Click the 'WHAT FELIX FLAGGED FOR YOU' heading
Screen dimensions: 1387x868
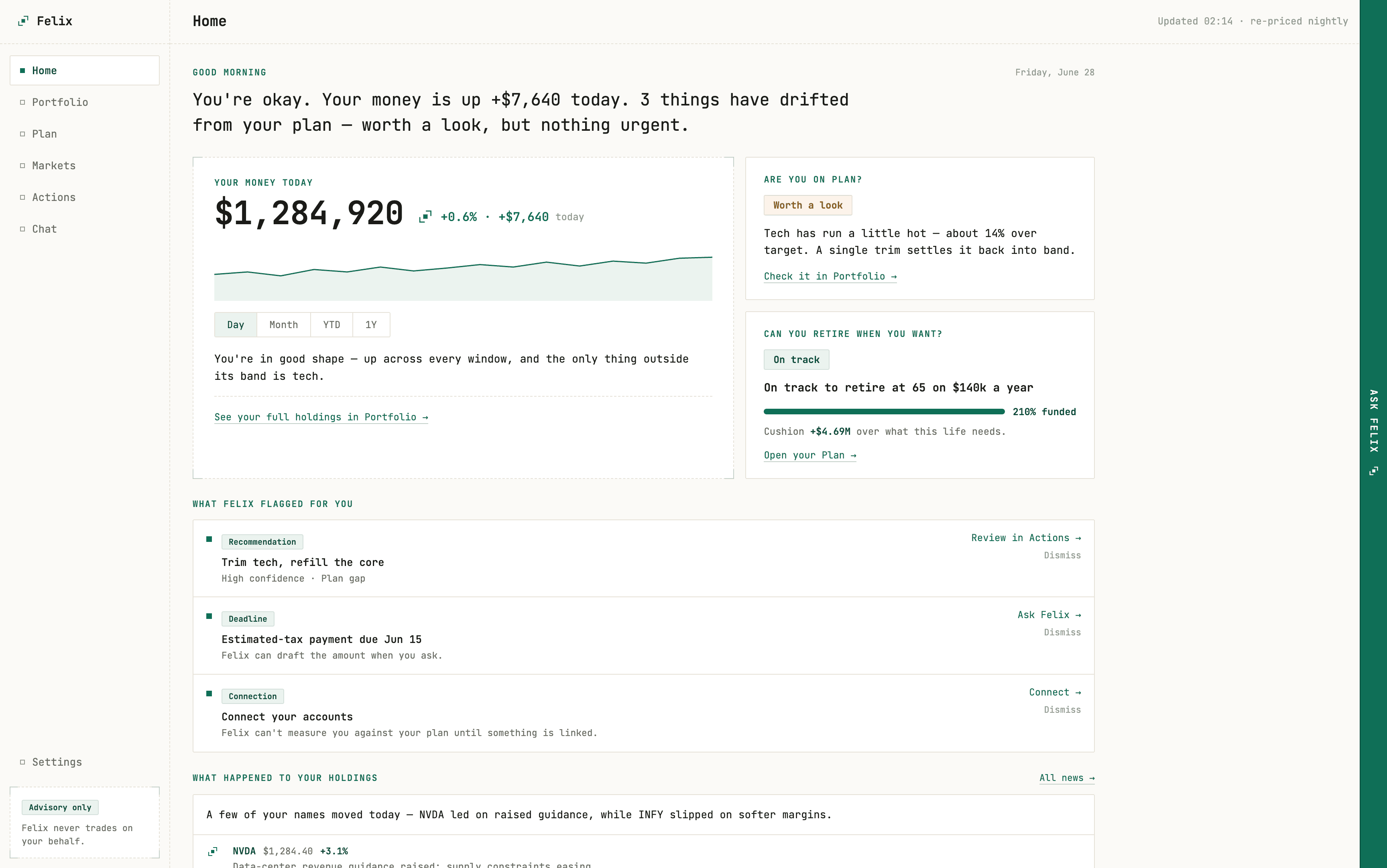pyautogui.click(x=273, y=504)
